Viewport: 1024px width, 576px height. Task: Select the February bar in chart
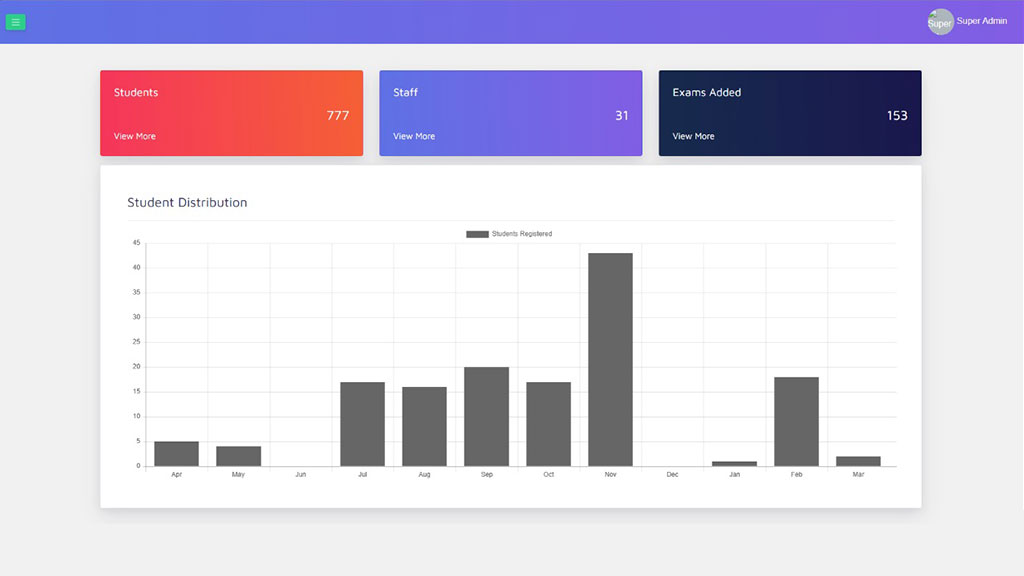point(796,421)
